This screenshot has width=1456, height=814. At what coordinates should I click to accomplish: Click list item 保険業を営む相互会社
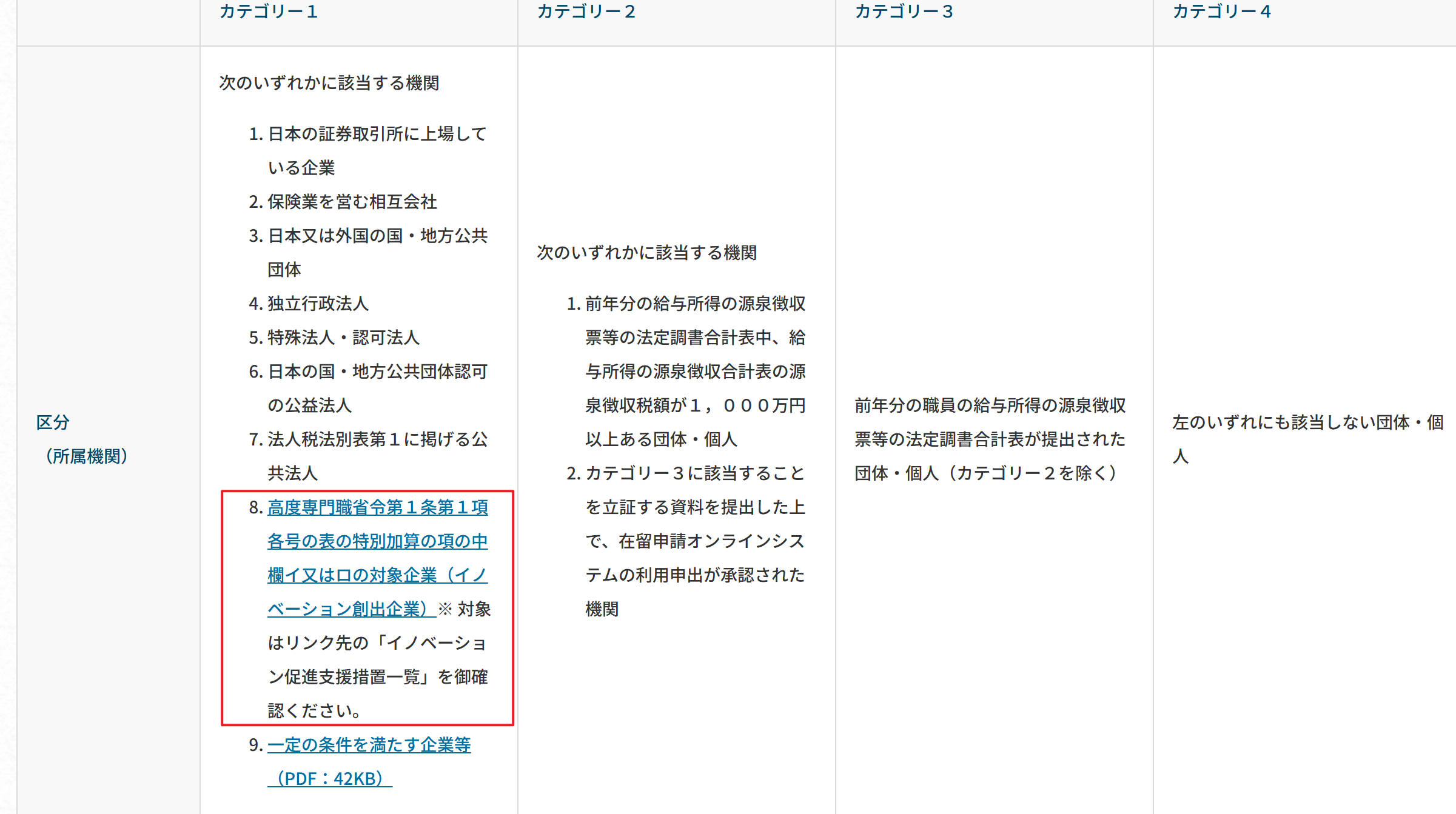coord(352,202)
